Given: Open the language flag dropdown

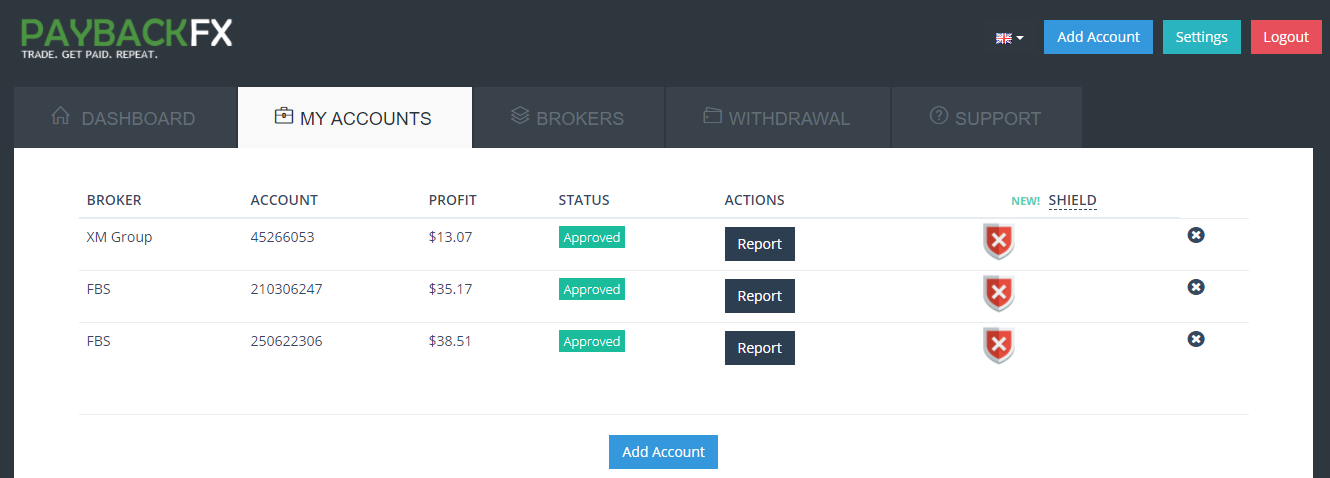Looking at the screenshot, I should tap(1009, 38).
